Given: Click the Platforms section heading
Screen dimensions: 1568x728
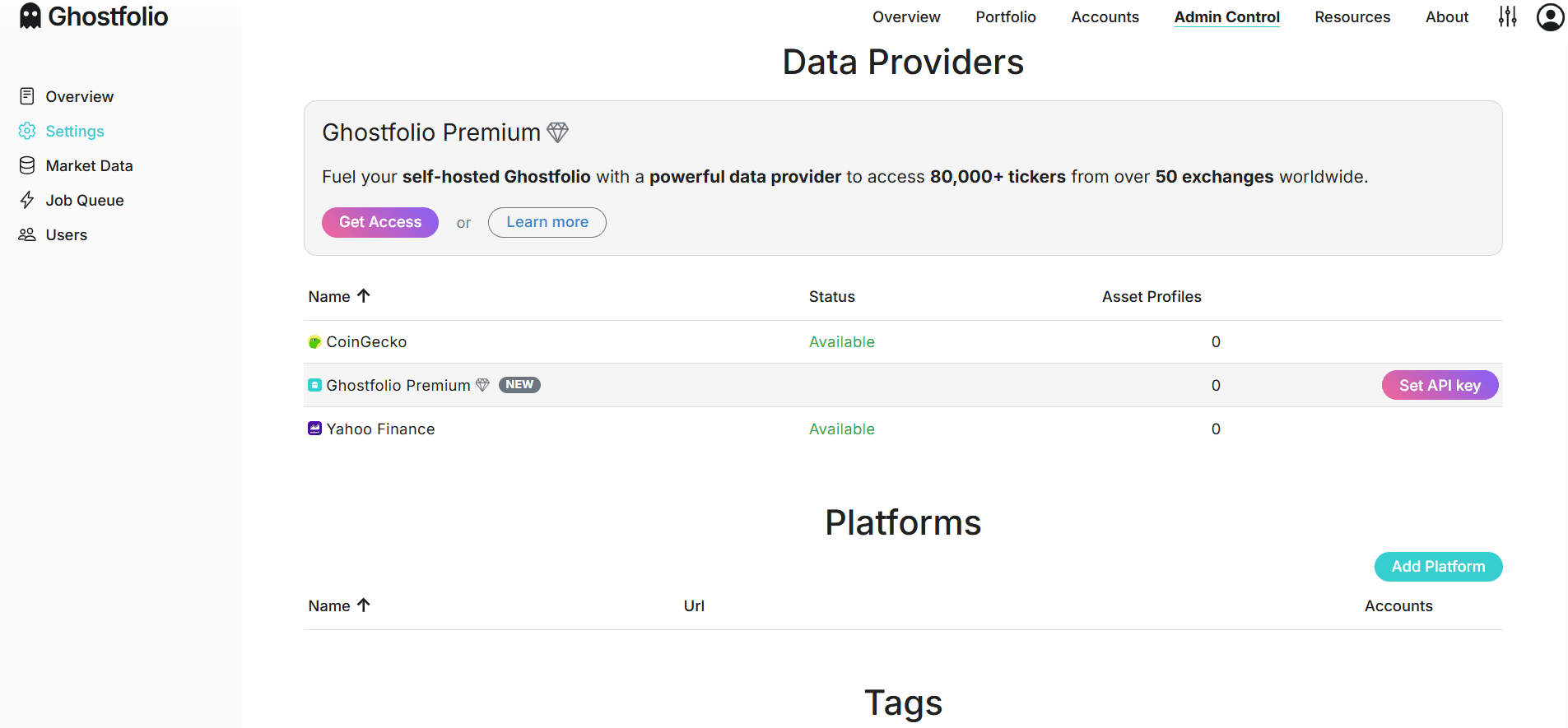Looking at the screenshot, I should (x=903, y=523).
